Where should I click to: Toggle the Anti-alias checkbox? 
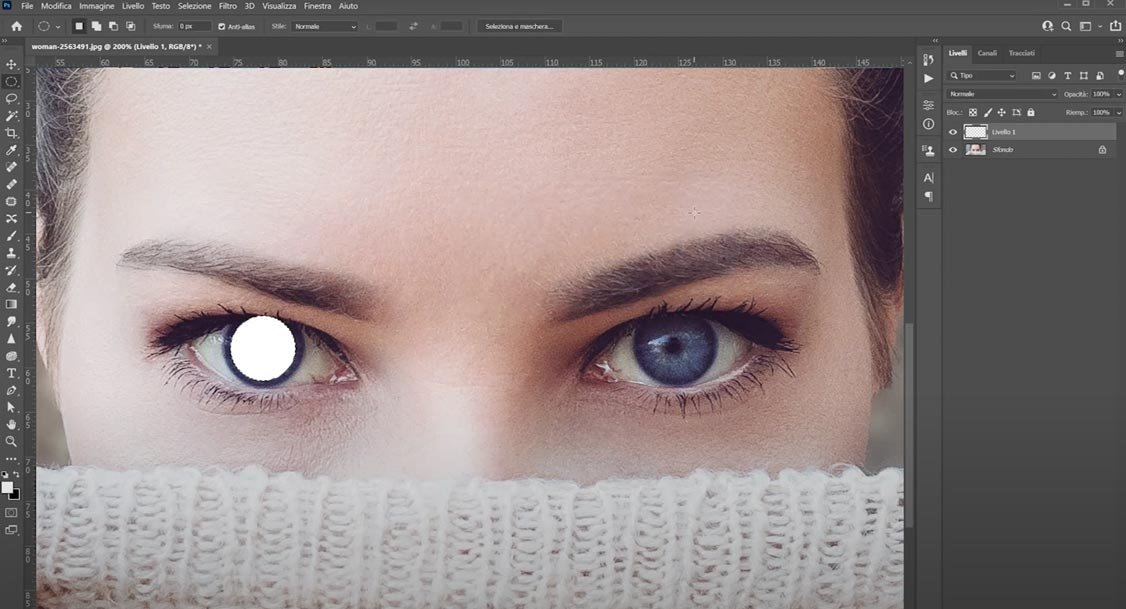(x=222, y=27)
